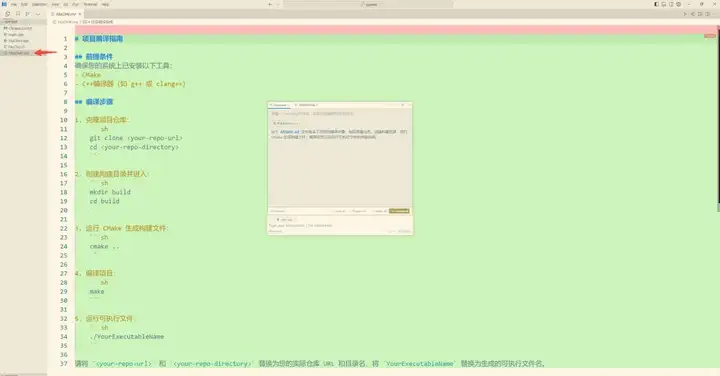This screenshot has width=720, height=376.
Task: Close the README.md editor tab
Action: (x=79, y=14)
